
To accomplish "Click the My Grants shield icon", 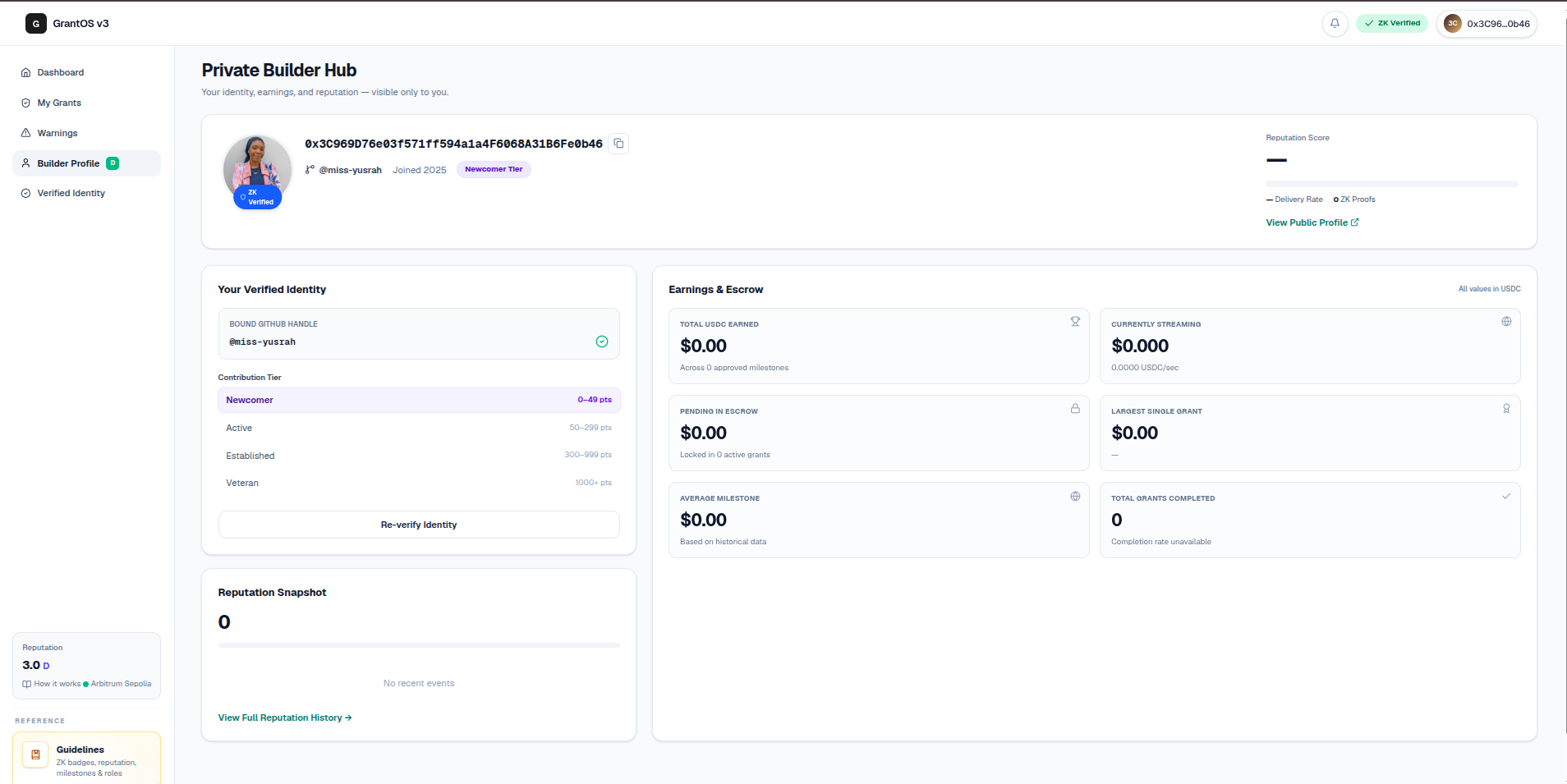I will tap(25, 103).
